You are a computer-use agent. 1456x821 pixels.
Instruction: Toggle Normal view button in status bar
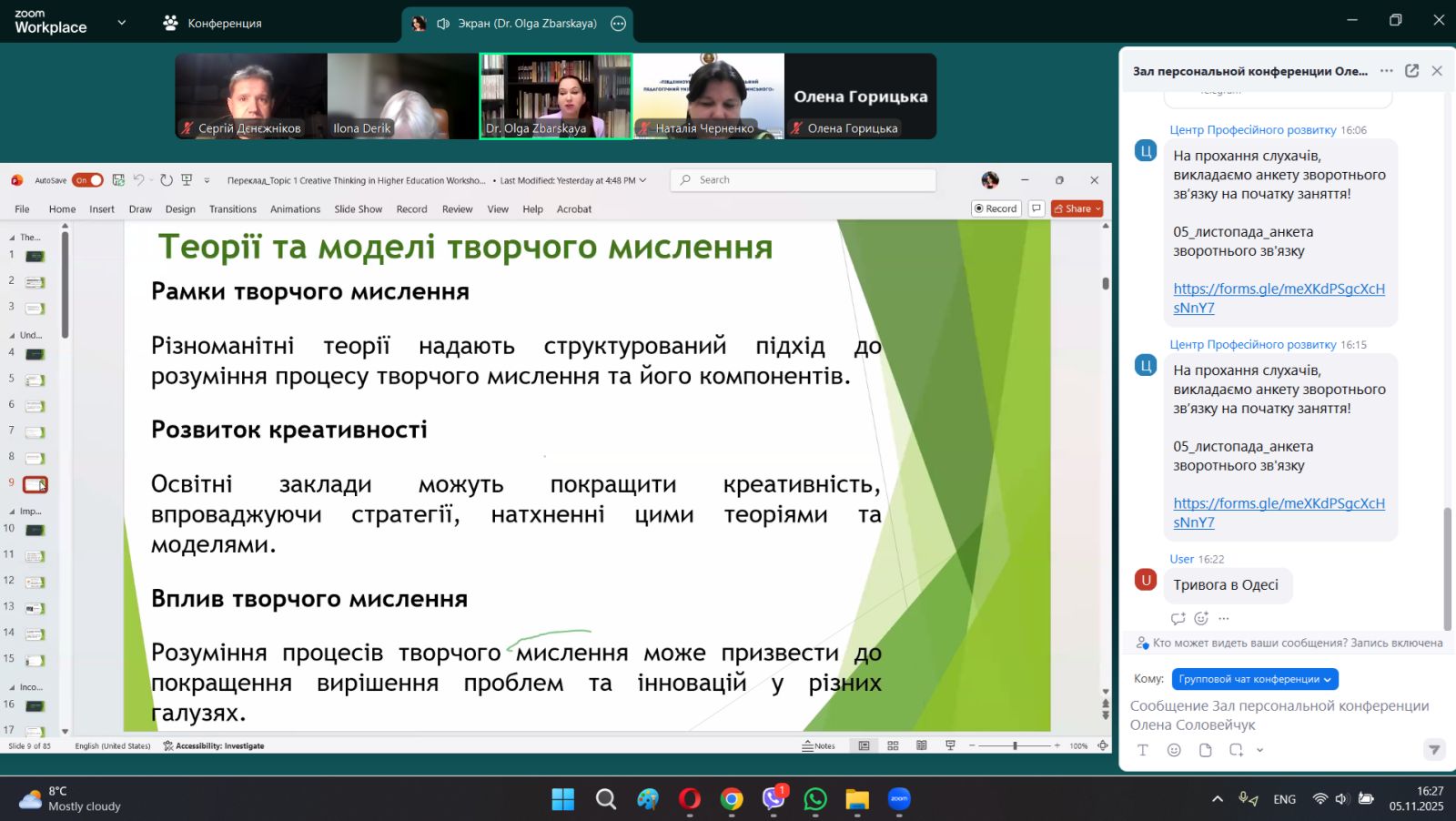click(x=864, y=745)
